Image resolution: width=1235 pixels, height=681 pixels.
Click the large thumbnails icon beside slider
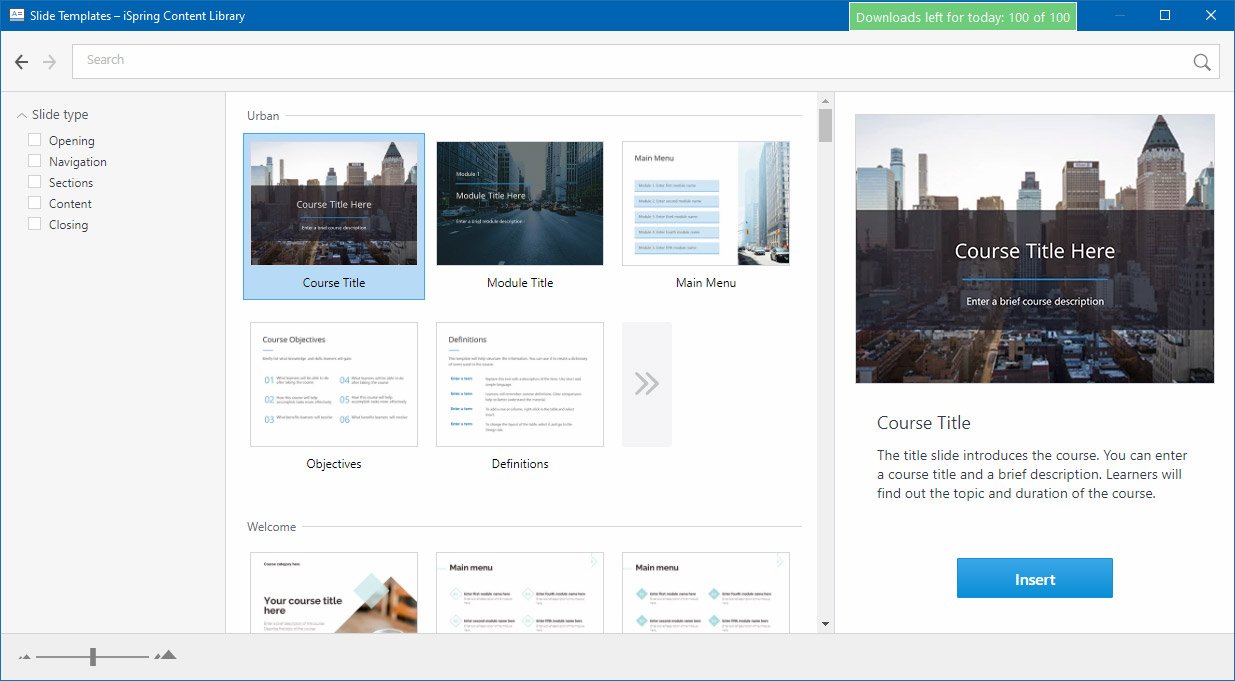166,655
